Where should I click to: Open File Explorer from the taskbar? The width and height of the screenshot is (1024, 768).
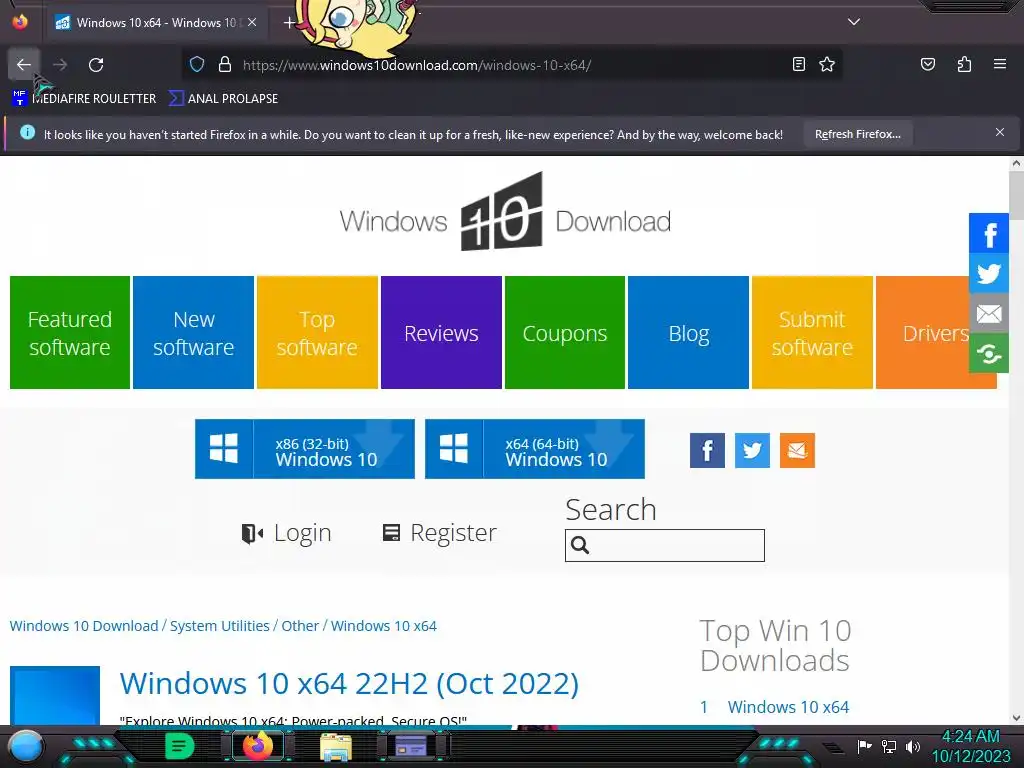(x=336, y=746)
